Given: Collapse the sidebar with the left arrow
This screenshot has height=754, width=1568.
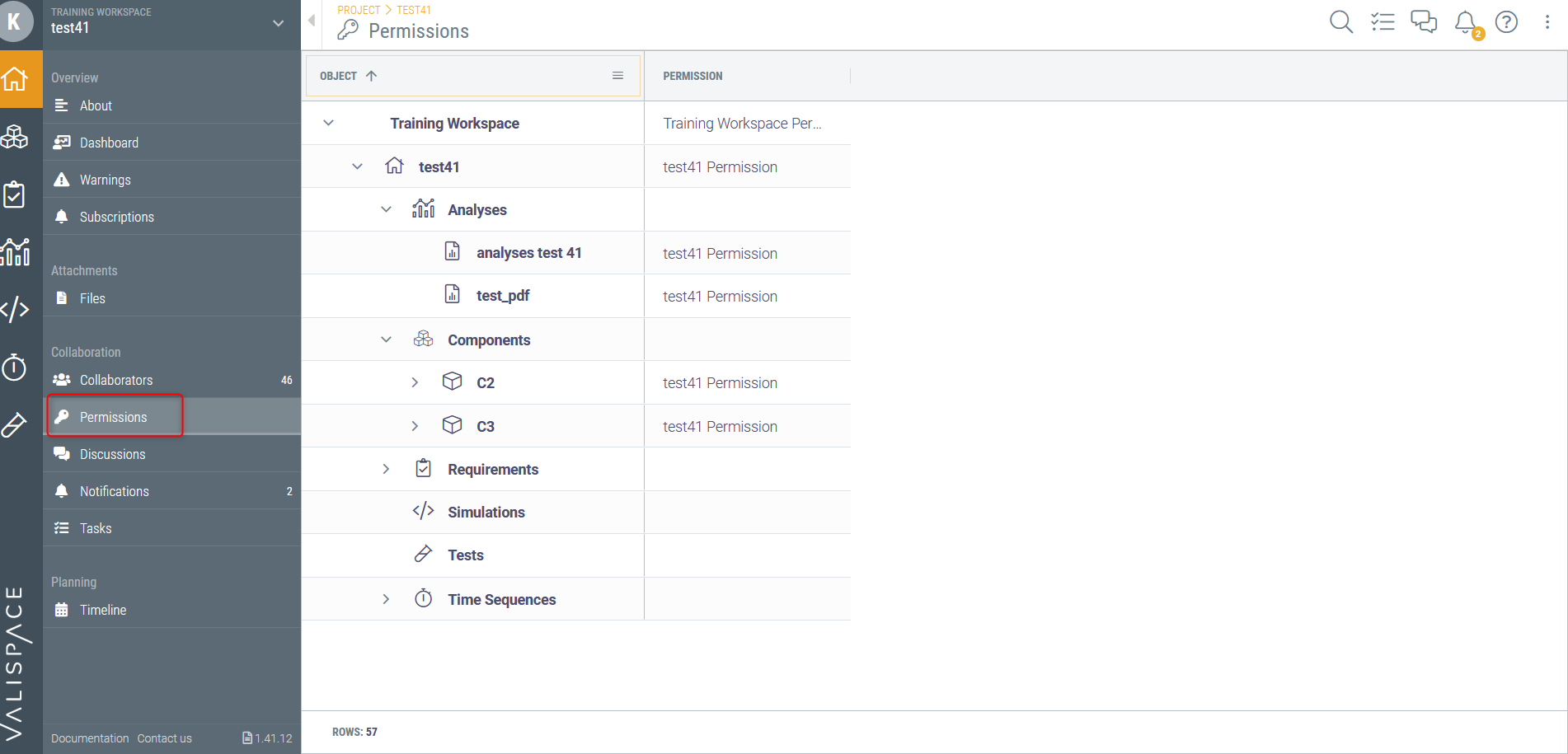Looking at the screenshot, I should [312, 20].
